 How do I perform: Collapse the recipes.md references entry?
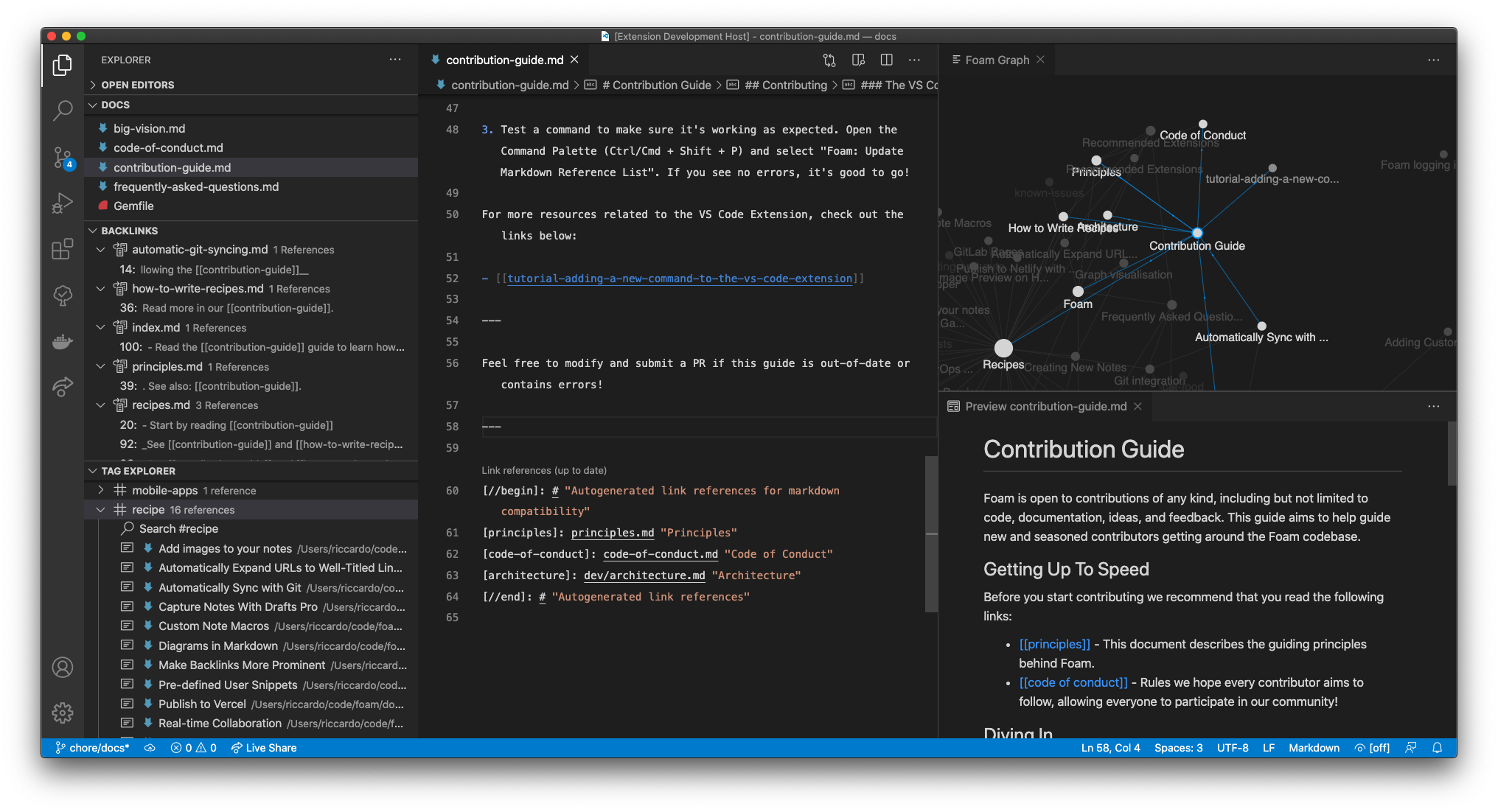coord(102,405)
